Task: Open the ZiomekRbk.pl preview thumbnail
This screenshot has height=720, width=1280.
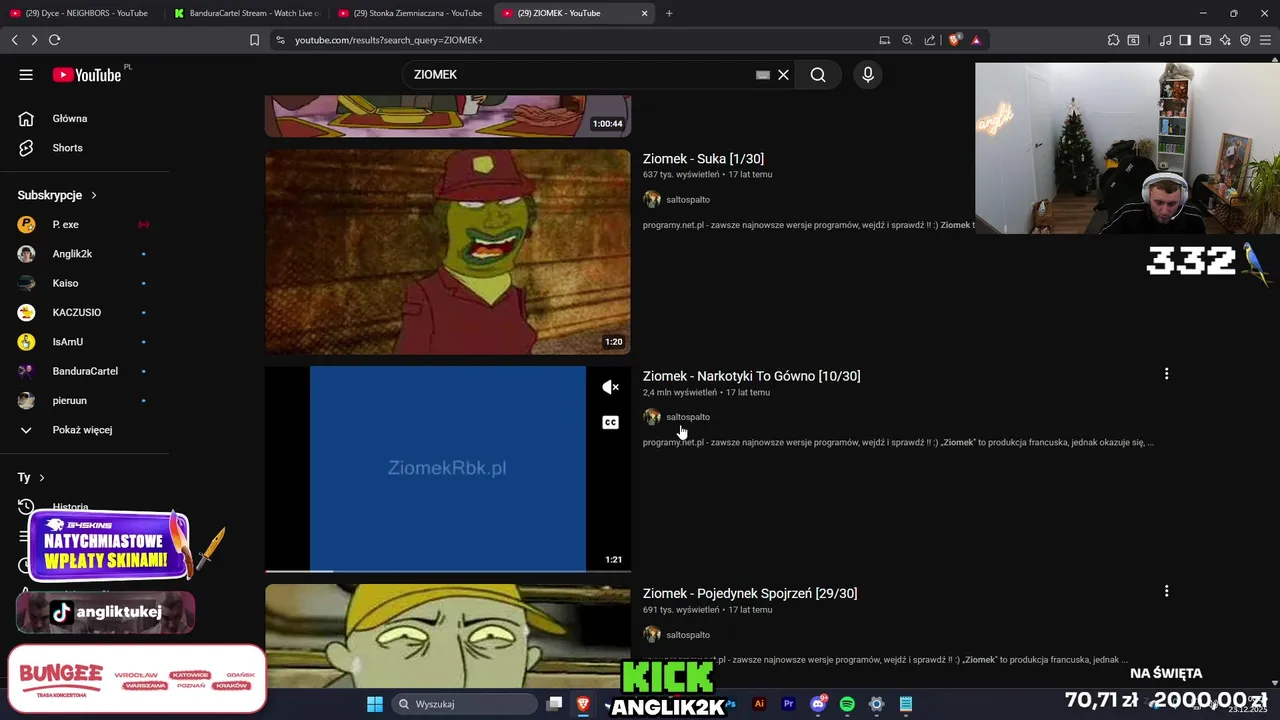Action: (x=448, y=468)
